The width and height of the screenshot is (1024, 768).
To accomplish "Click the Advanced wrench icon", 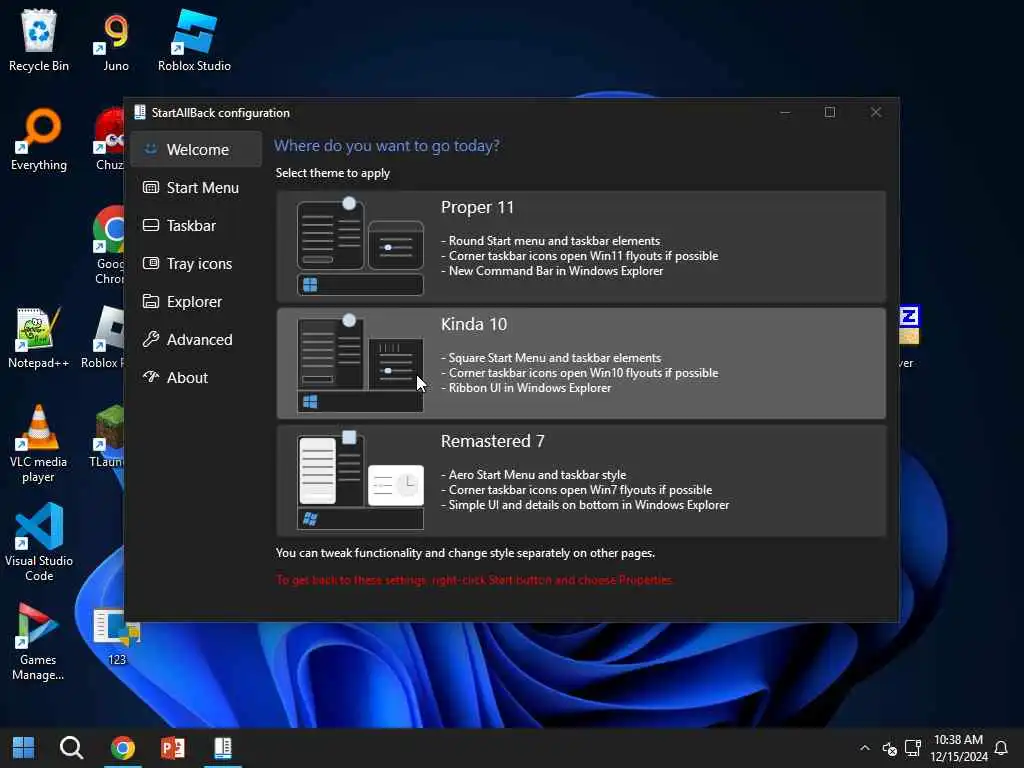I will coord(151,339).
